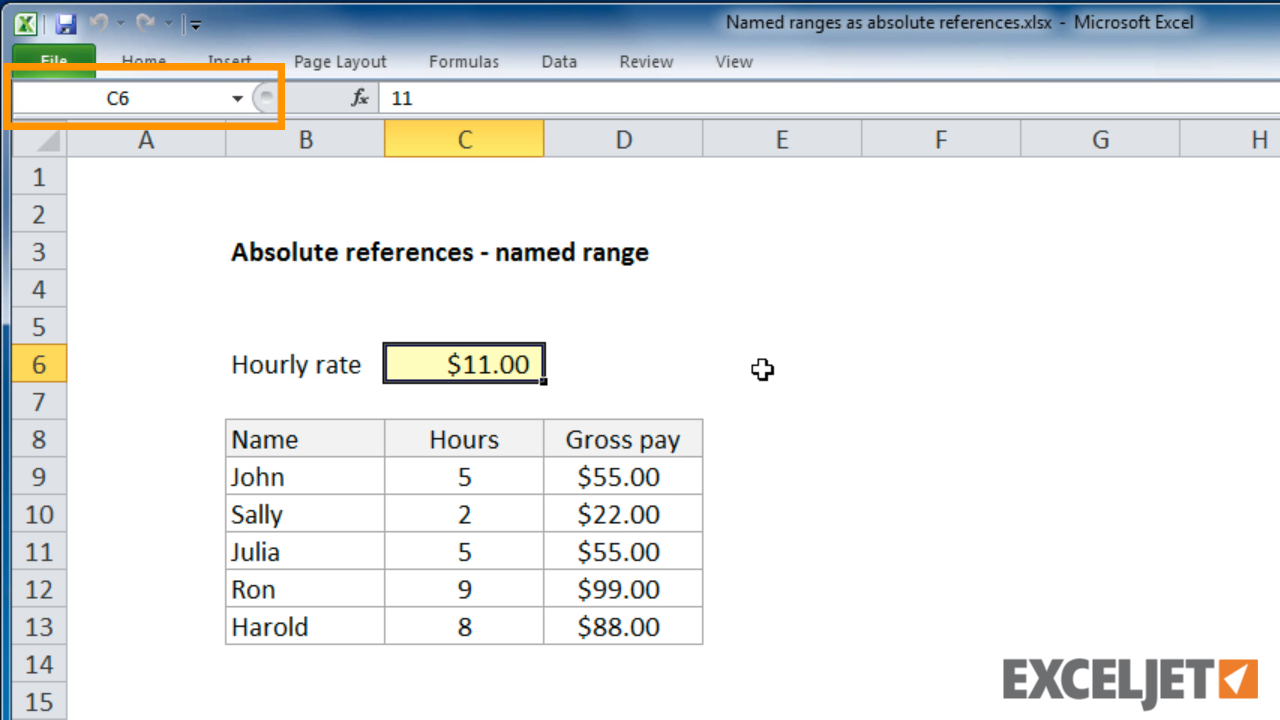Switch to the Page Layout tab
The width and height of the screenshot is (1280, 720).
[339, 61]
